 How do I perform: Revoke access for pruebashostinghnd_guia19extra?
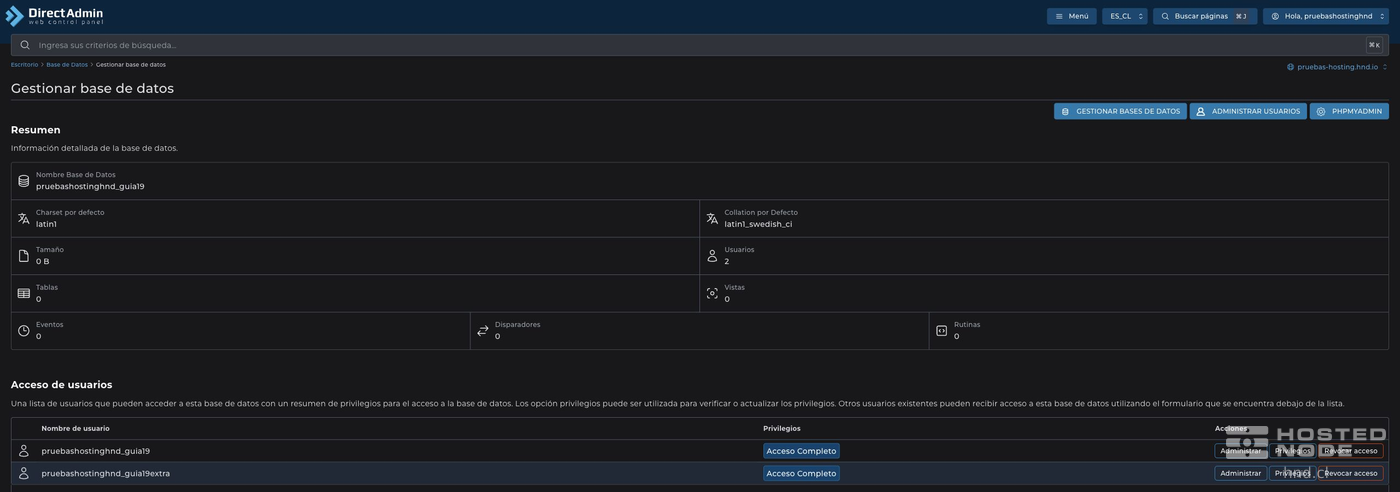[x=1350, y=473]
